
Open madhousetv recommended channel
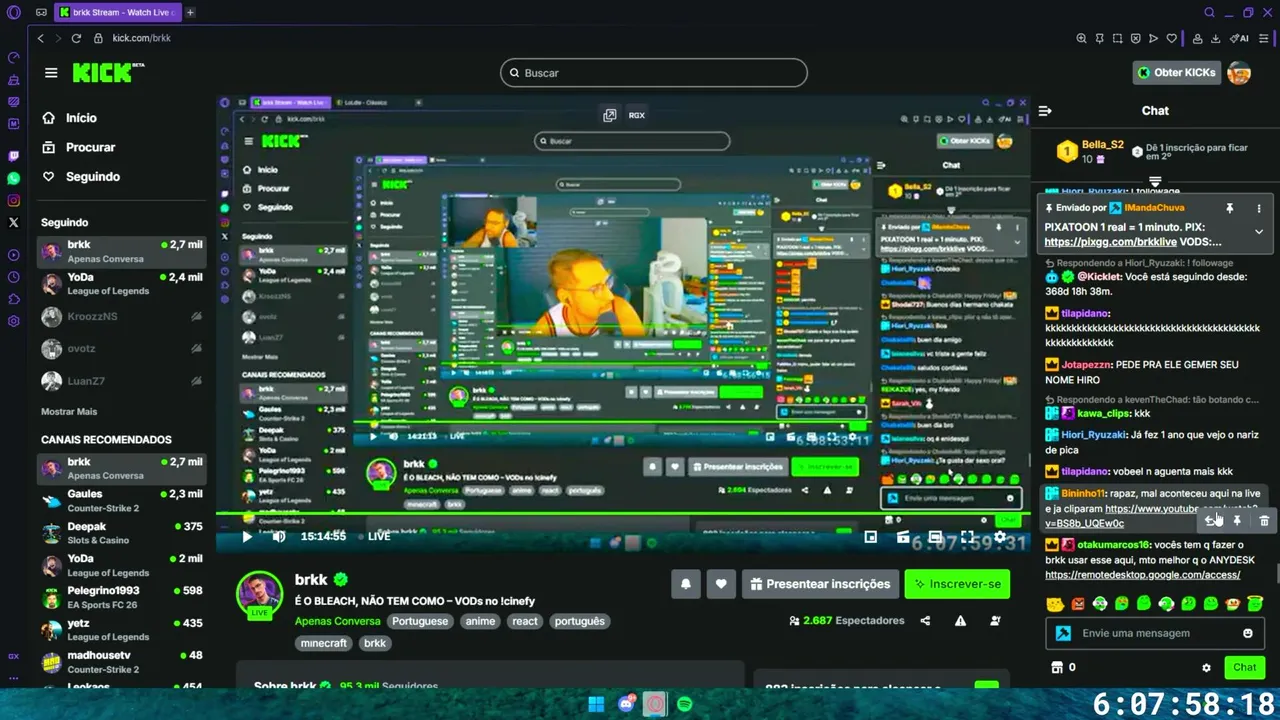122,661
